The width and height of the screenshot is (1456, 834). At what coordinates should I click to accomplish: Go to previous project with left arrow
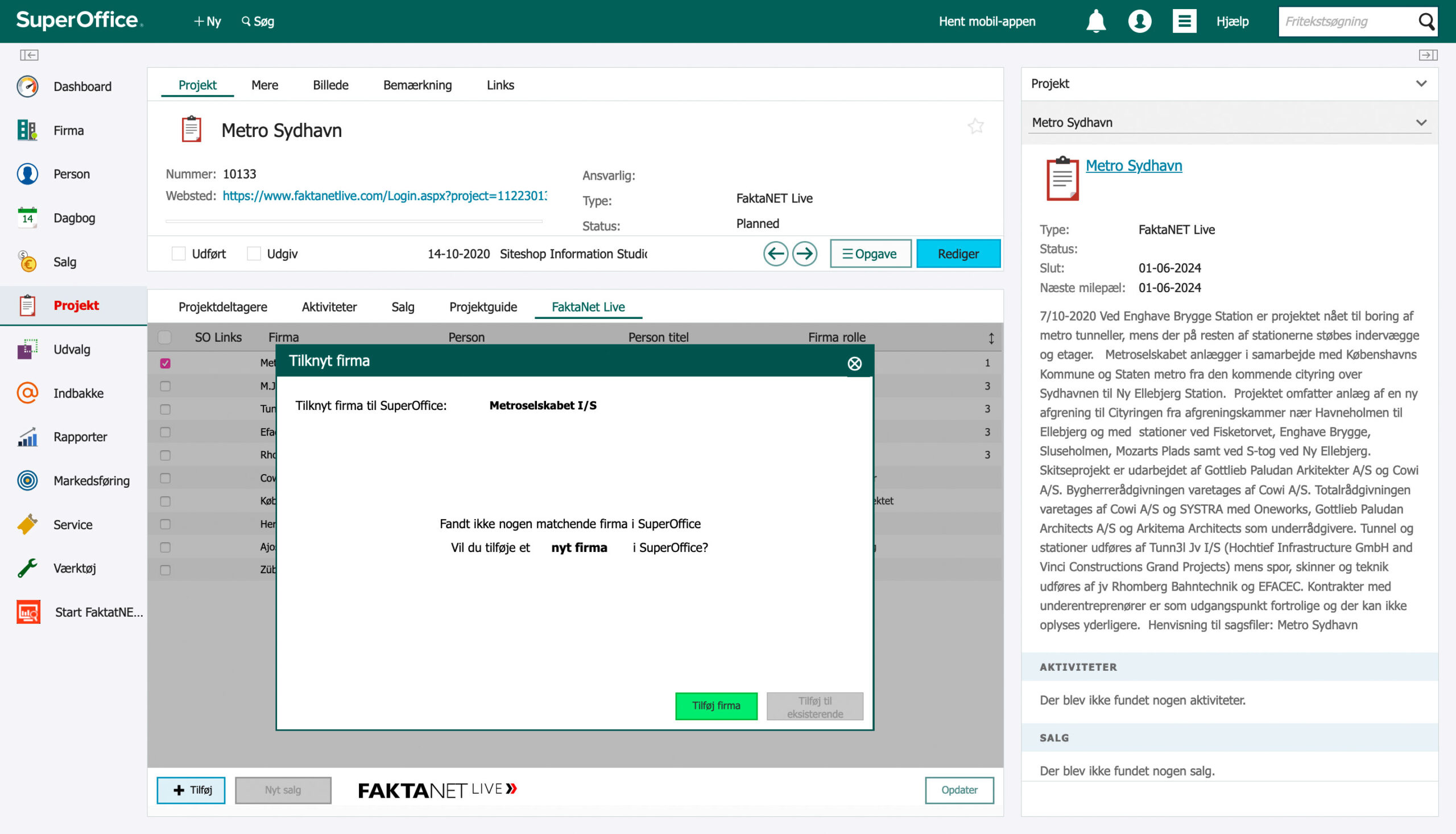[x=775, y=254]
